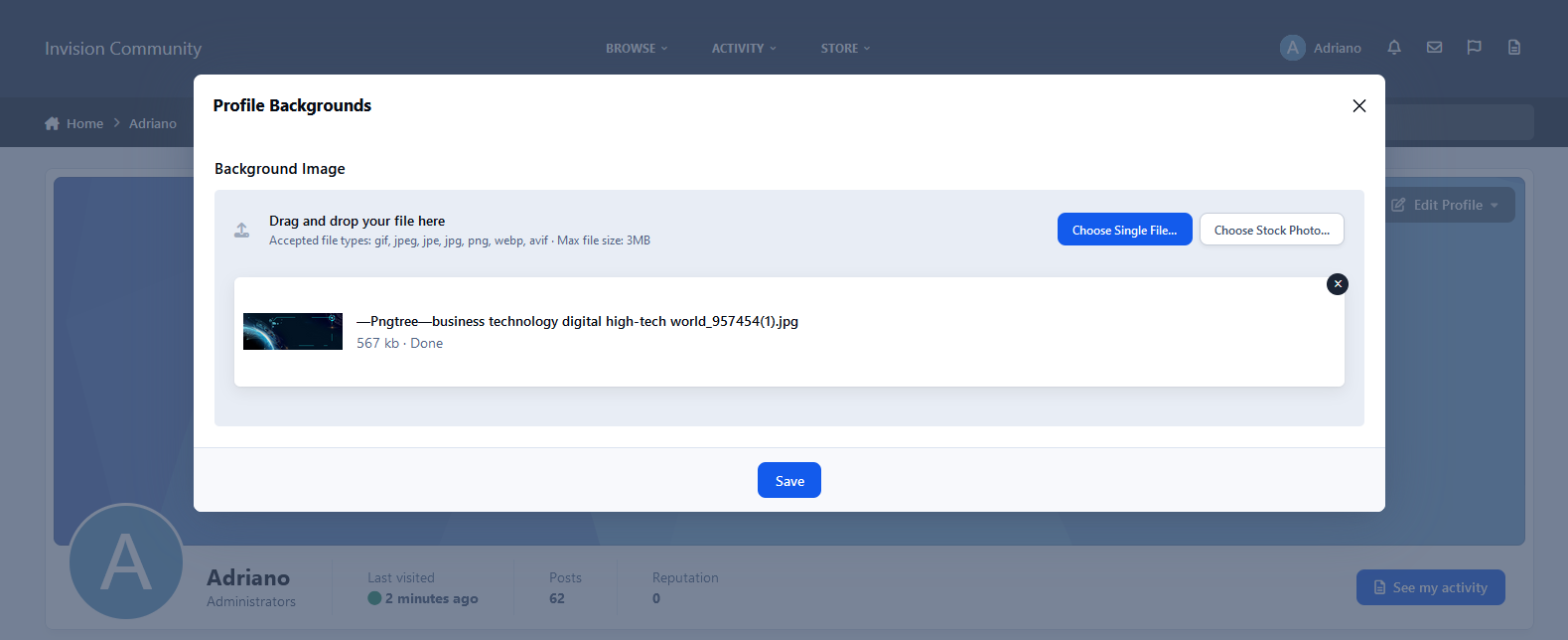Click the reports flag icon
The height and width of the screenshot is (640, 1568).
tap(1474, 48)
